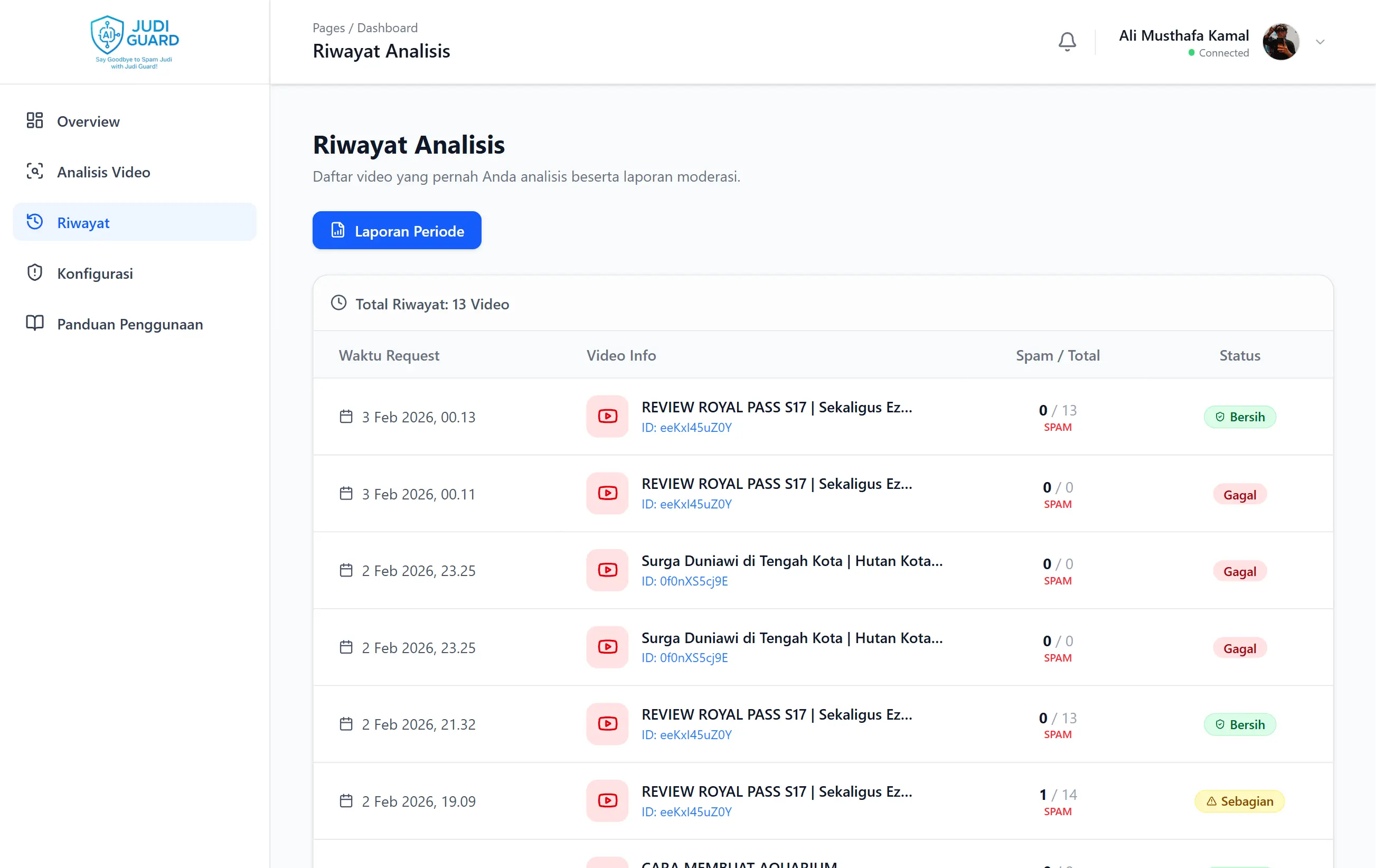Click ID eeKxI45uZ0Y in the 00.11 row
Screen dimensions: 1376x868
[687, 504]
